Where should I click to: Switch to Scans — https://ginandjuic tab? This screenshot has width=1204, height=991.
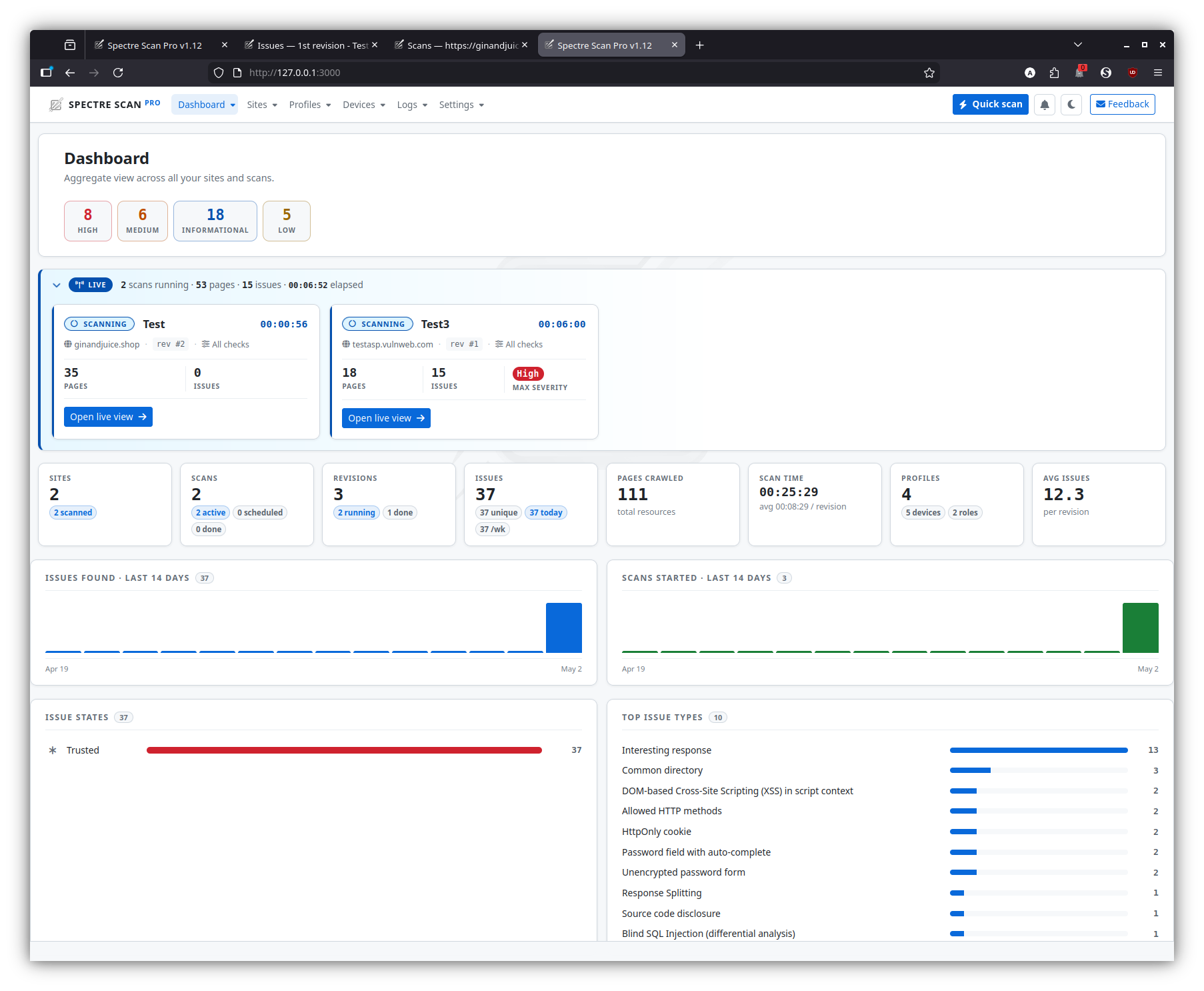(460, 45)
